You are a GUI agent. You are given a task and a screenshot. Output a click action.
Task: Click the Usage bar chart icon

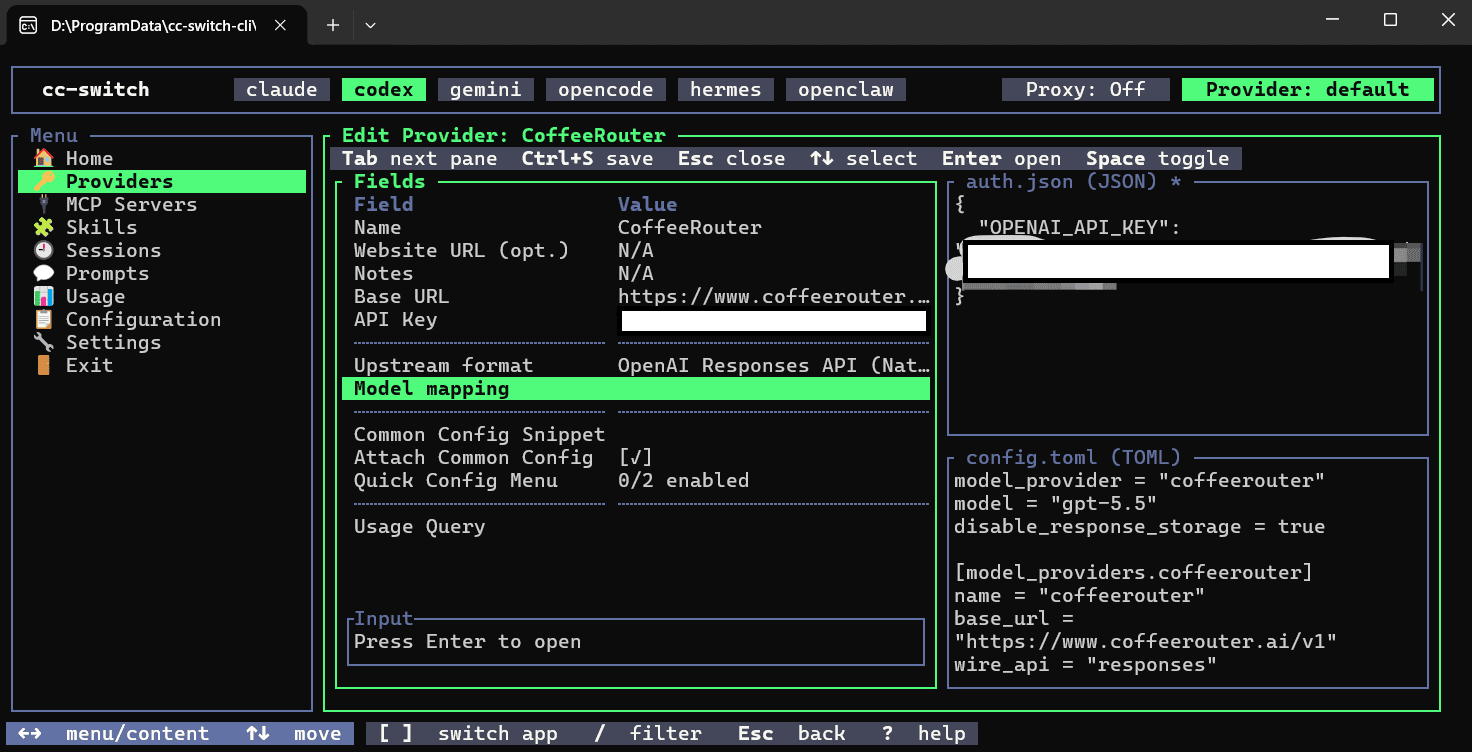[x=43, y=296]
